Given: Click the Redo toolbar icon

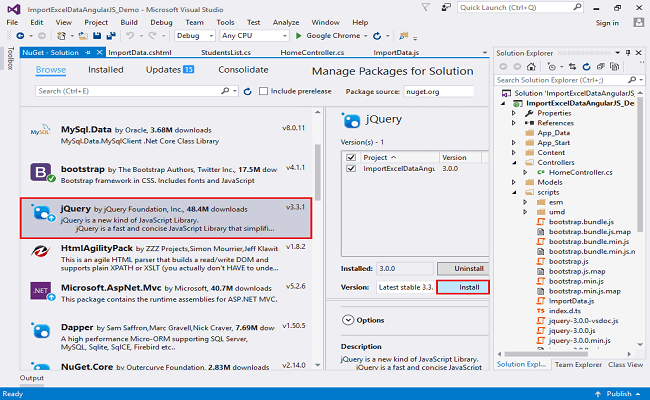Looking at the screenshot, I should [153, 36].
